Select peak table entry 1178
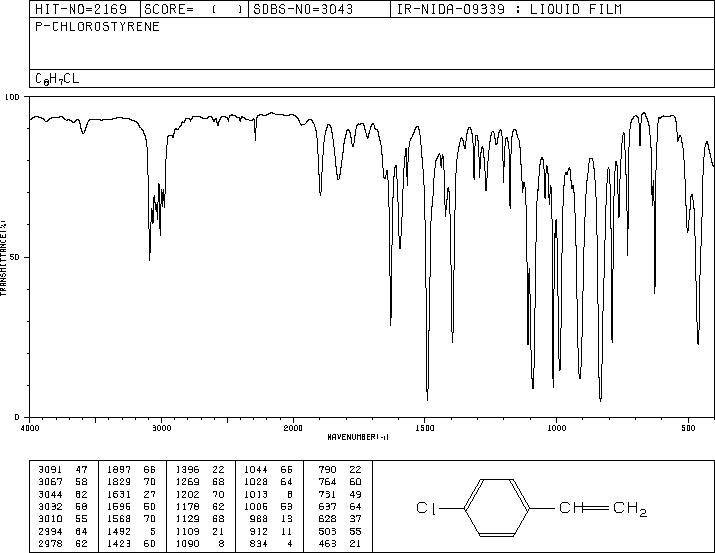 click(187, 506)
